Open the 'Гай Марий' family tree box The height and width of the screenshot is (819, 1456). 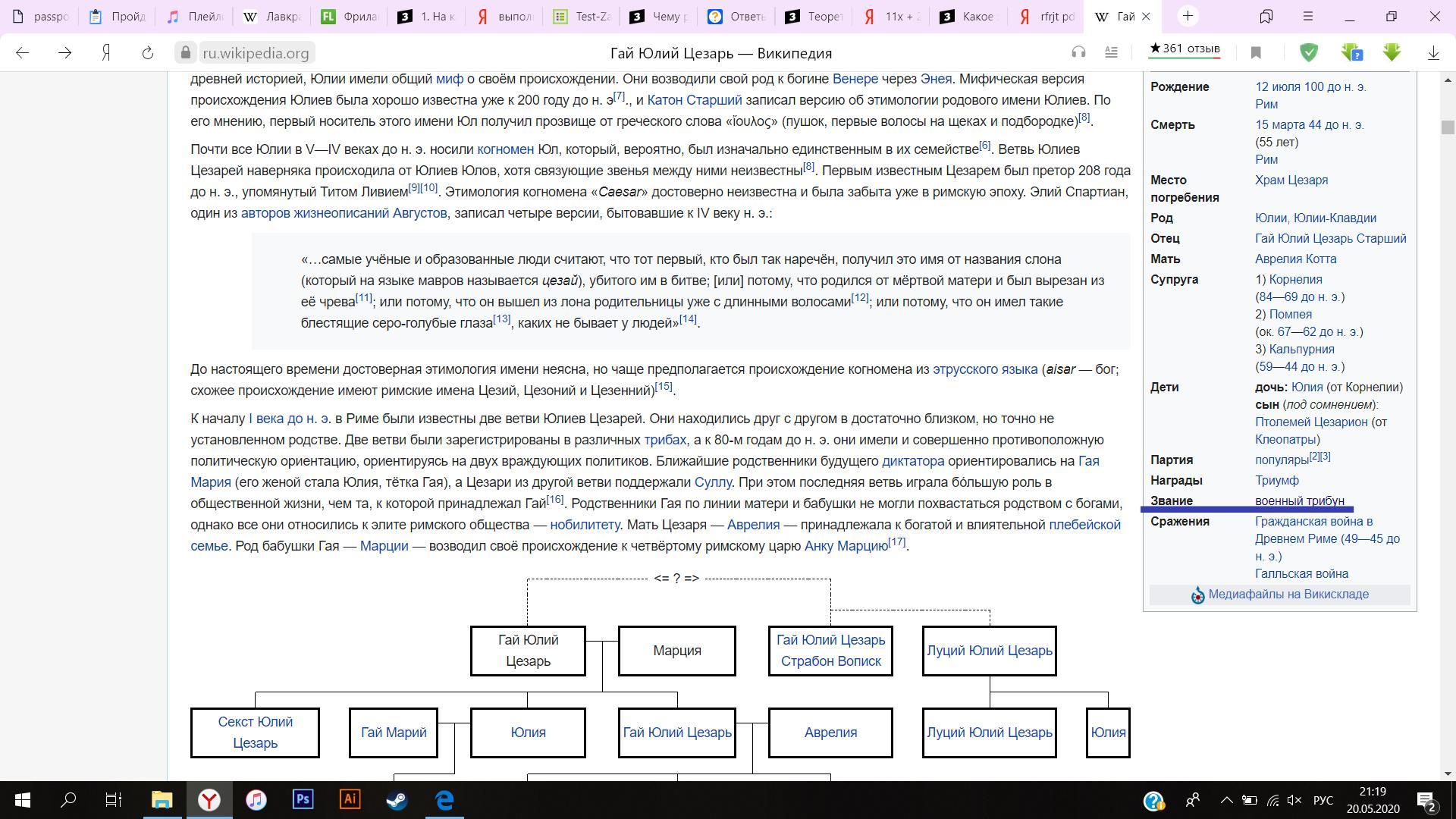point(393,733)
